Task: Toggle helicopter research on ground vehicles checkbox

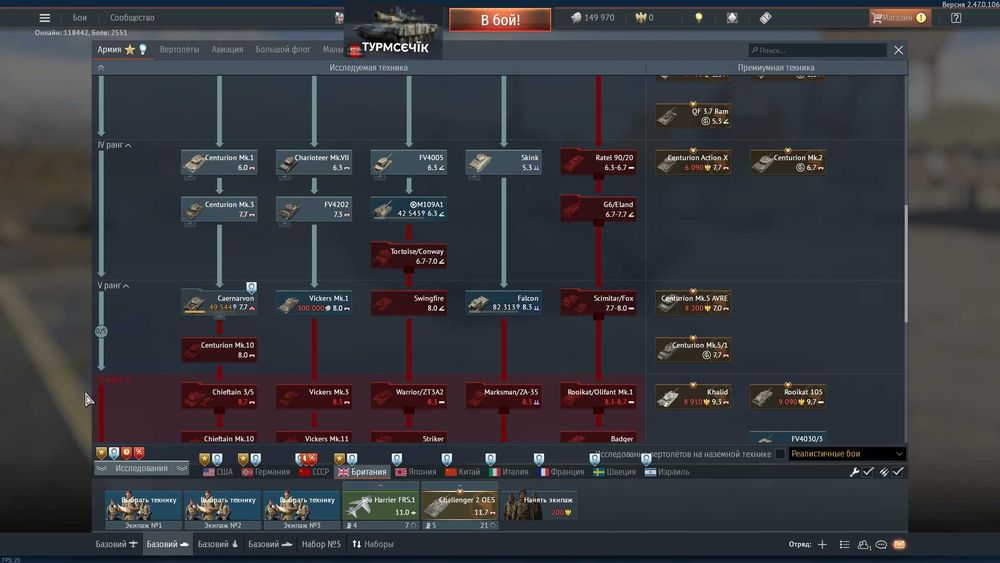Action: (780, 454)
